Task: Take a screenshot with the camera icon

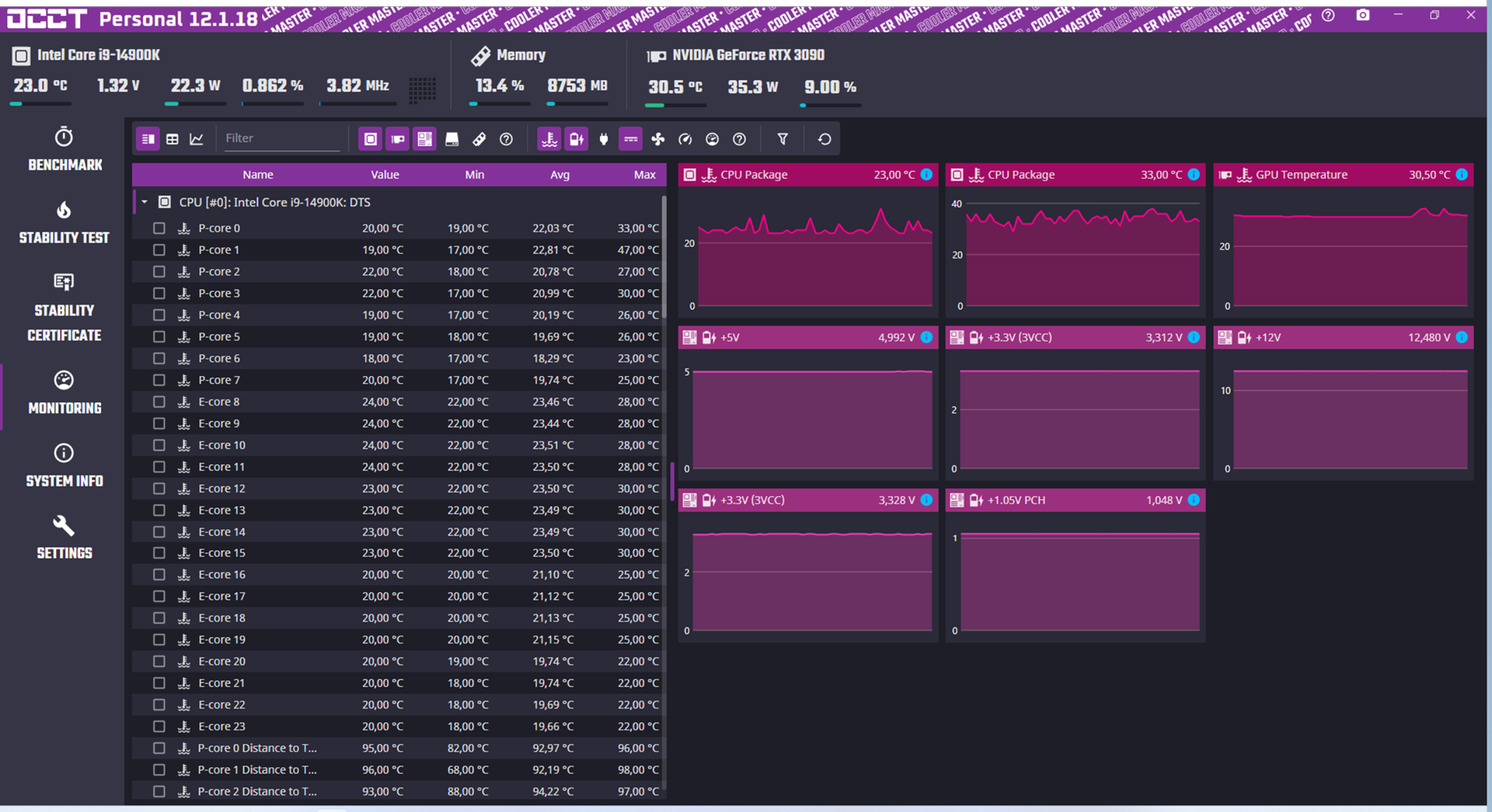Action: 1363,16
